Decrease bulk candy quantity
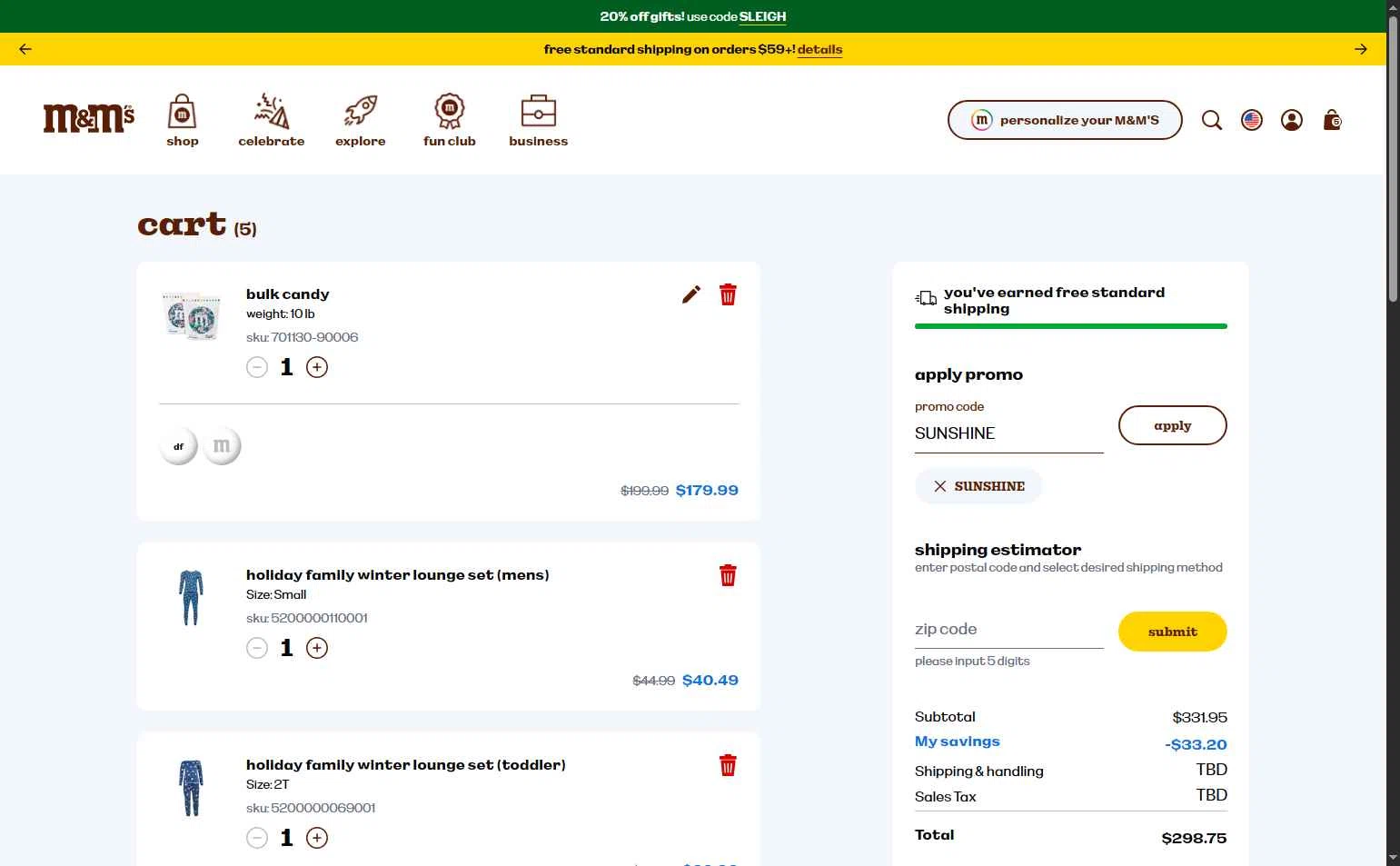1400x866 pixels. click(x=257, y=367)
